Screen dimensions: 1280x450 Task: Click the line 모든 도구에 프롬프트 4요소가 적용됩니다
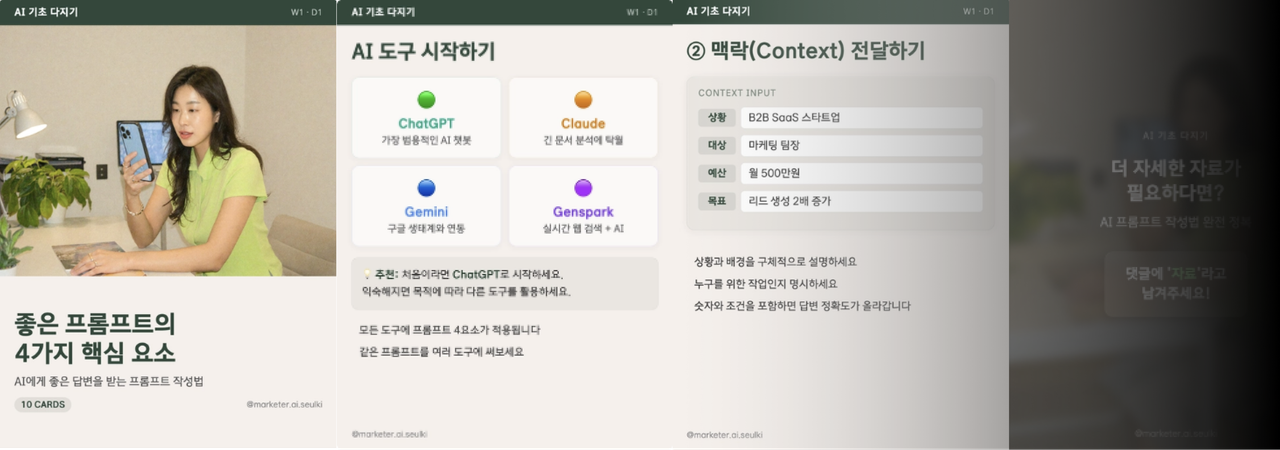(449, 330)
